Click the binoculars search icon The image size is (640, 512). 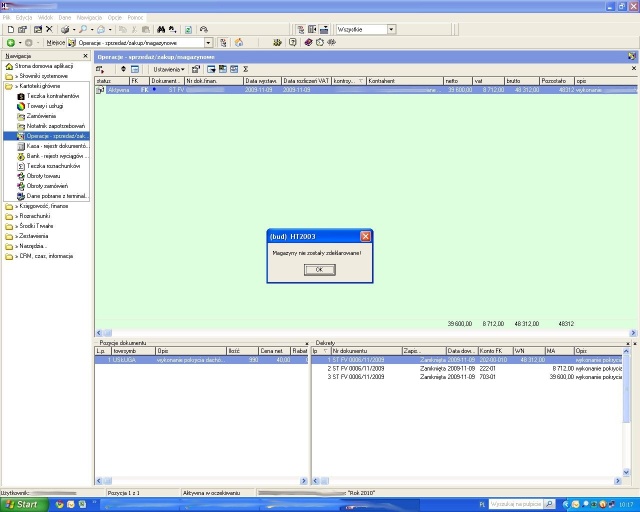click(161, 29)
